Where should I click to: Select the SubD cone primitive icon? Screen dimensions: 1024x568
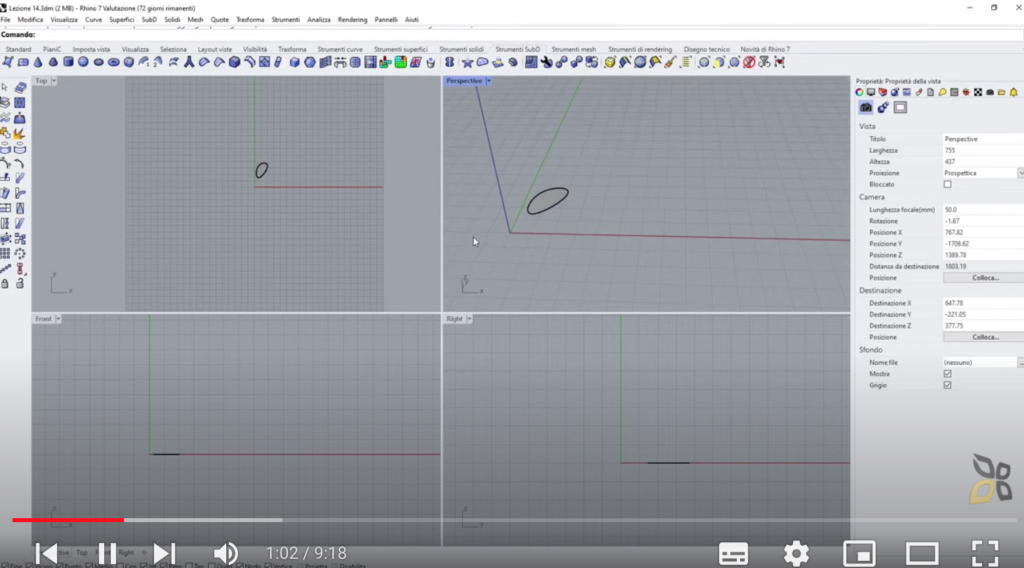[x=38, y=63]
